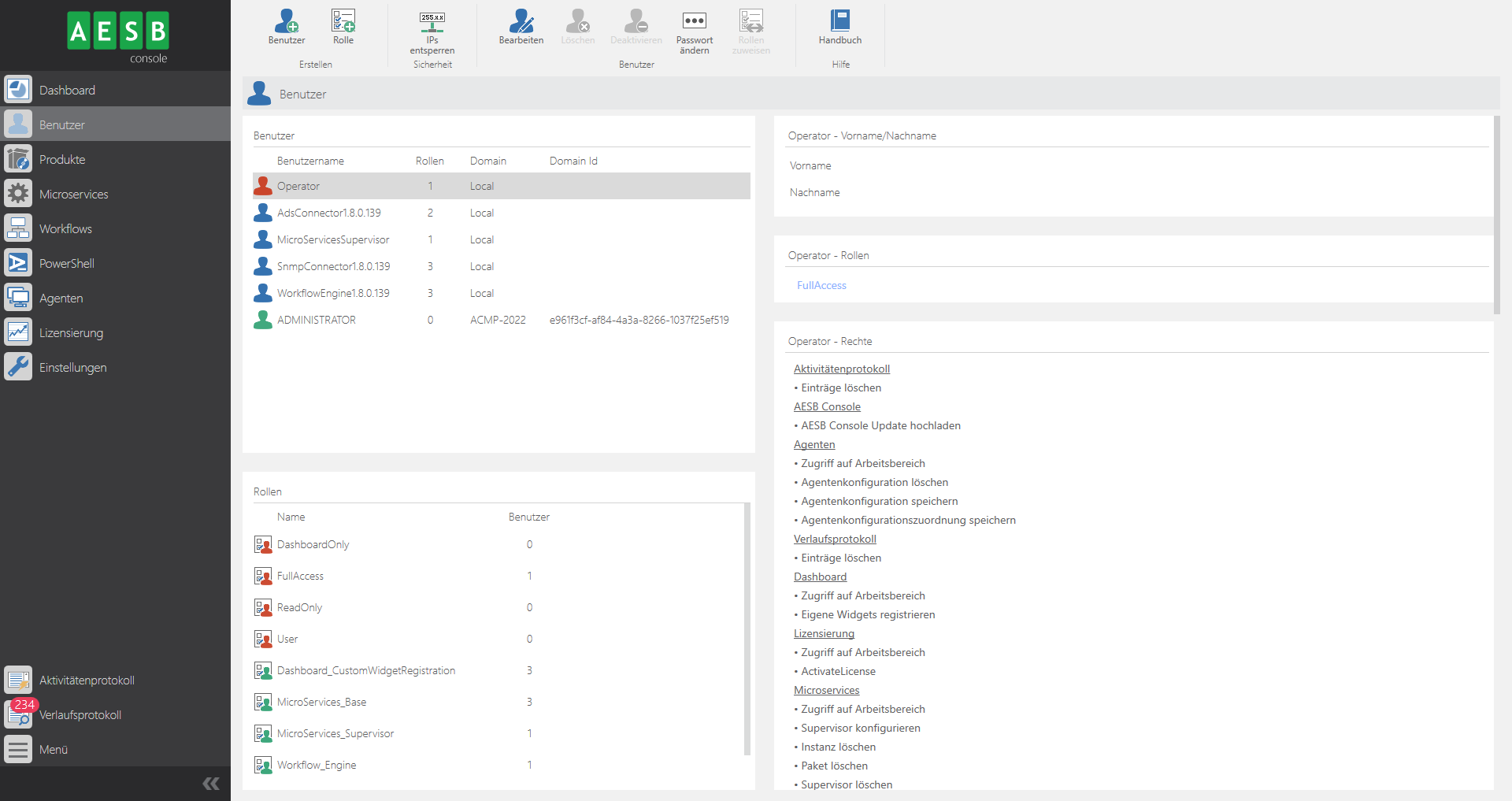The image size is (1512, 801).
Task: Click the Aktivitätenprotokoll rights heading link
Action: (841, 369)
